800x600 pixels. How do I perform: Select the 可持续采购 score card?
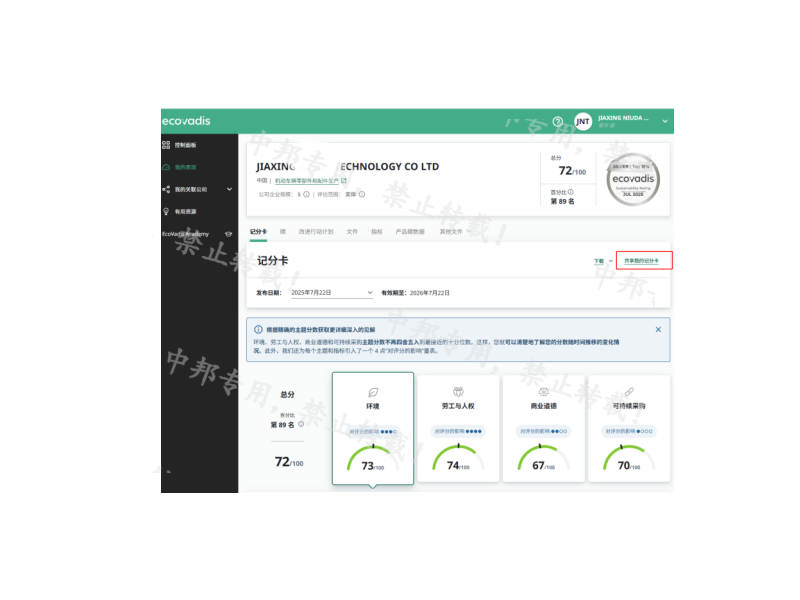pos(628,429)
